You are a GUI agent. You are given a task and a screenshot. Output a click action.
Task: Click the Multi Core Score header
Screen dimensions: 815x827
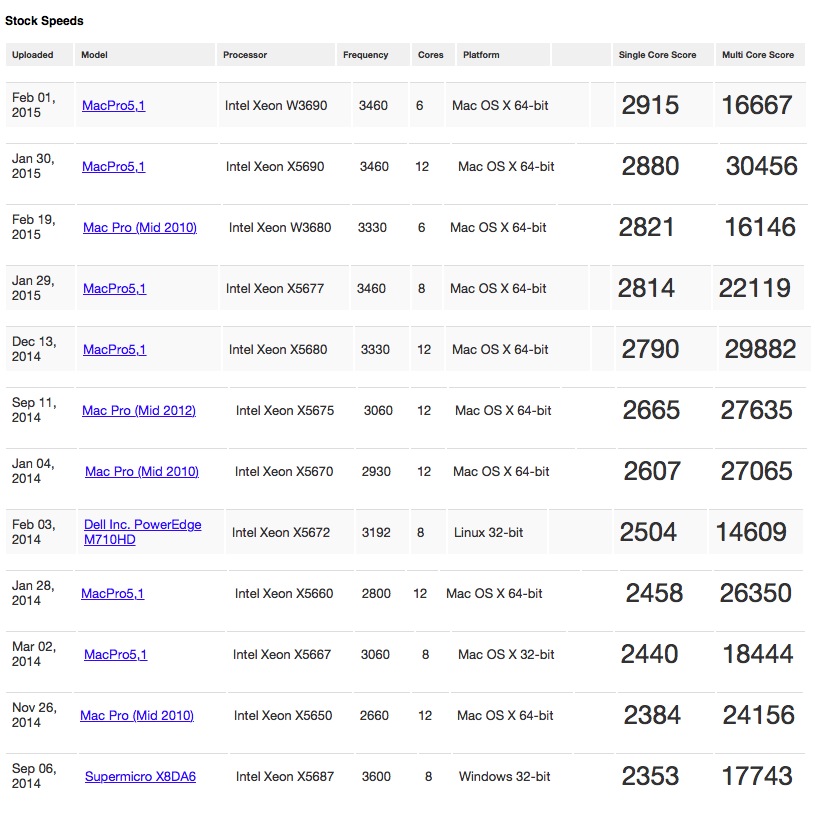760,55
